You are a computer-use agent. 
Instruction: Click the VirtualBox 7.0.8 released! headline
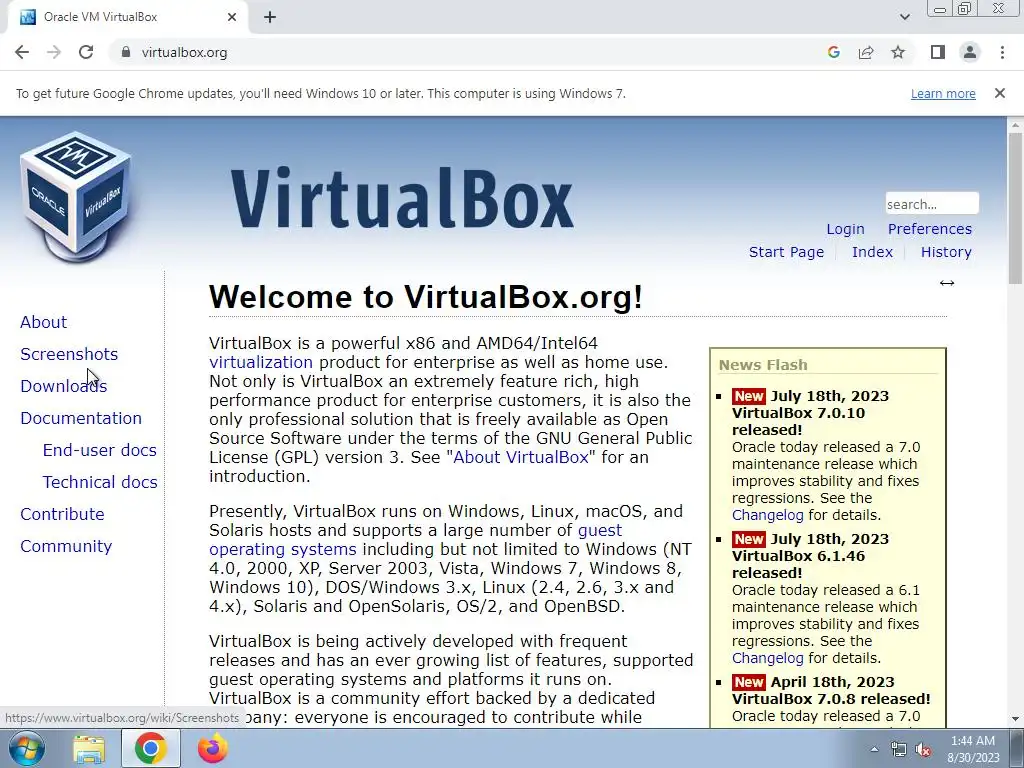(x=831, y=699)
